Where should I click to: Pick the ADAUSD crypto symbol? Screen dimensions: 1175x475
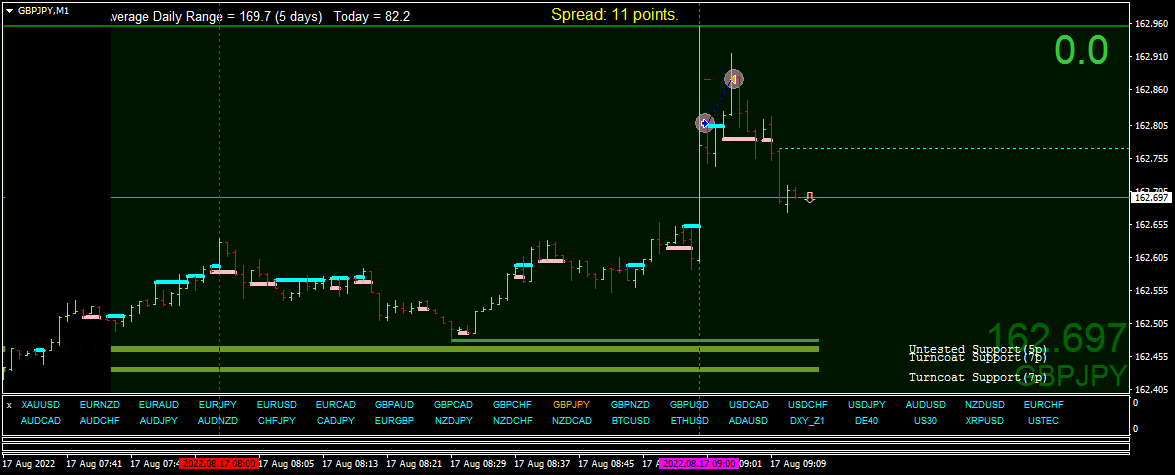click(x=749, y=420)
